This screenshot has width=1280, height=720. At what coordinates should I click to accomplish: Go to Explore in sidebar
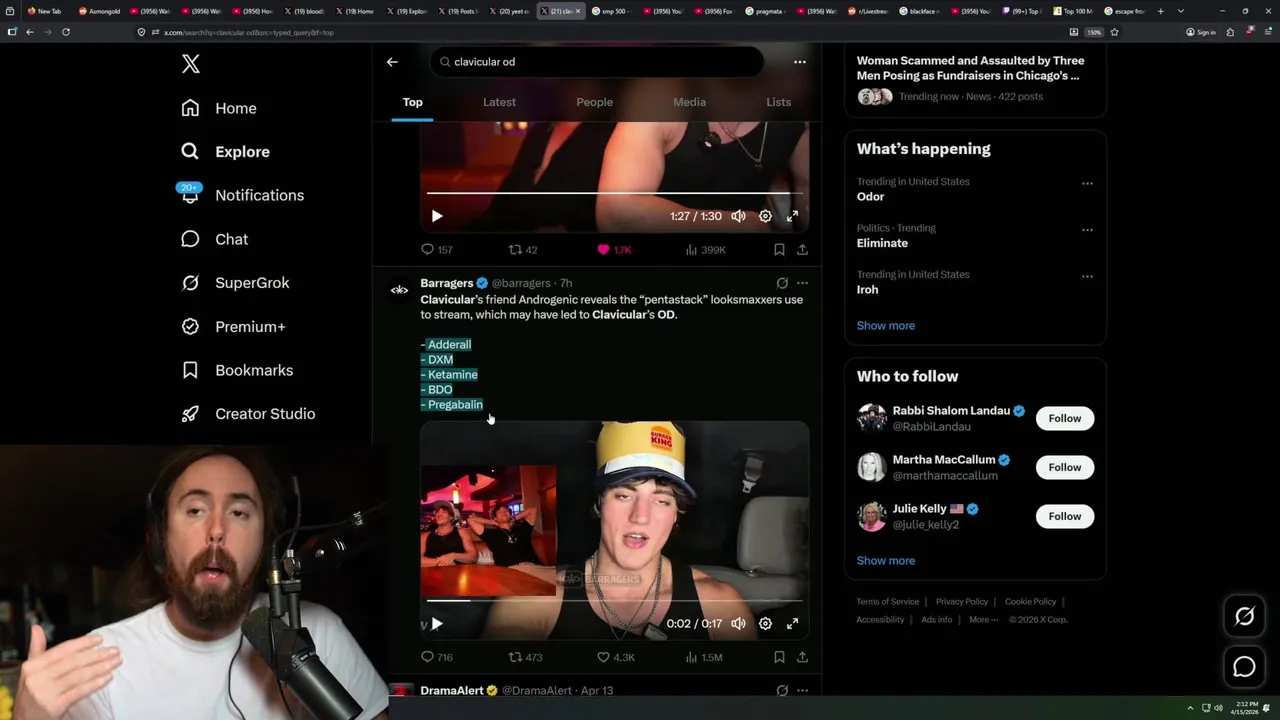(226, 152)
